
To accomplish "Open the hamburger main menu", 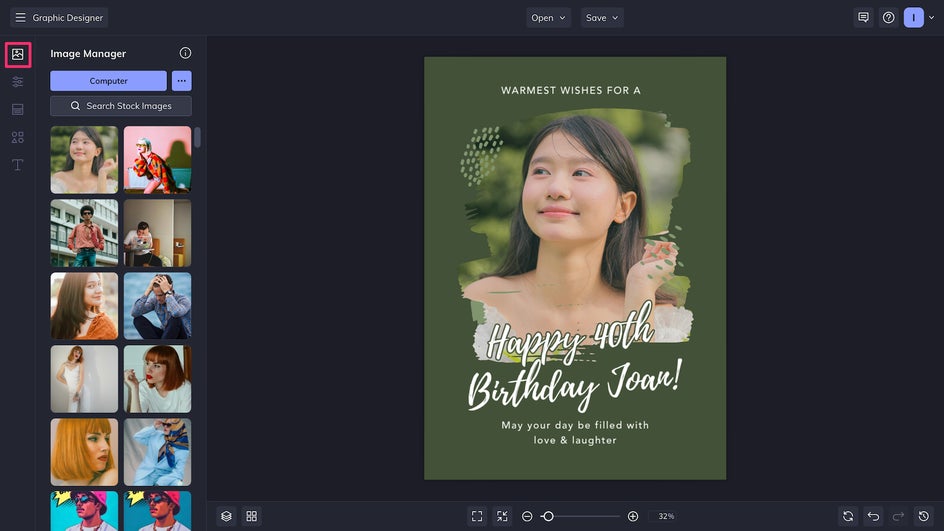I will pyautogui.click(x=20, y=17).
